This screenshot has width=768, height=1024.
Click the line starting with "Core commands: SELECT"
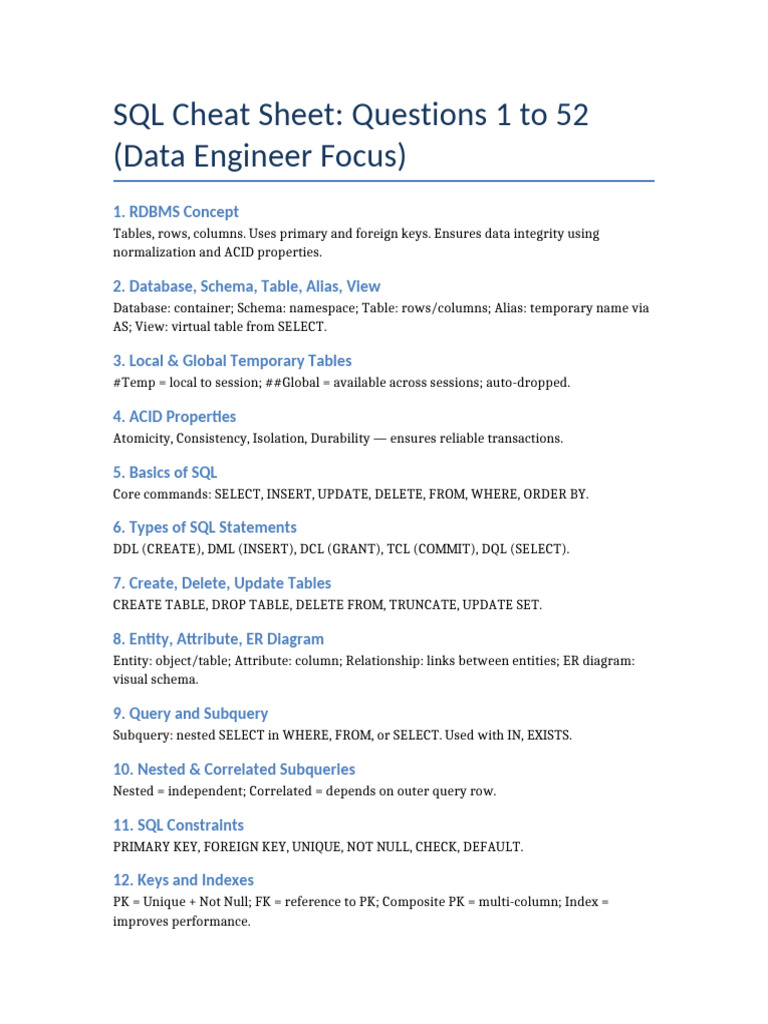pyautogui.click(x=351, y=494)
